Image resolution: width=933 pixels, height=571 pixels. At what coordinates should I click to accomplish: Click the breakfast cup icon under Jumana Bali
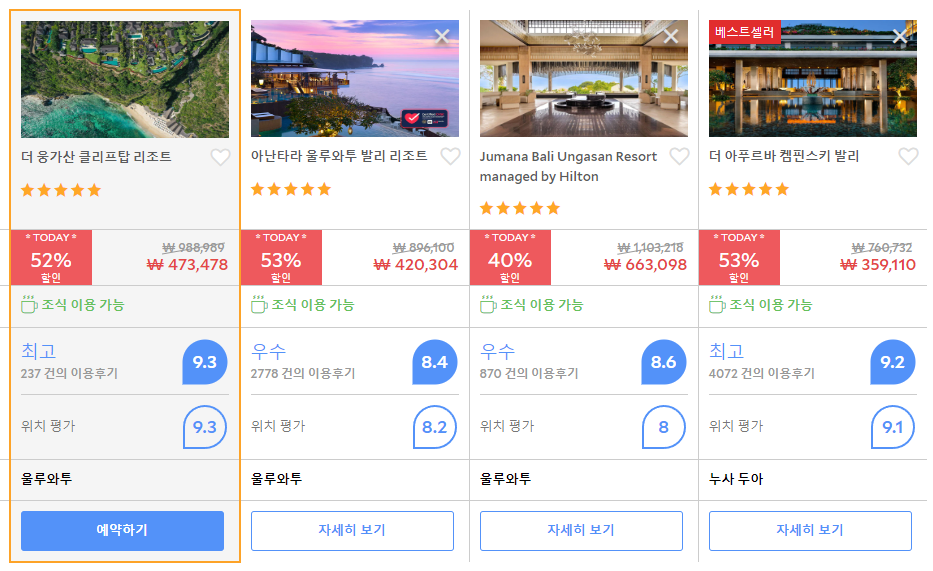489,305
